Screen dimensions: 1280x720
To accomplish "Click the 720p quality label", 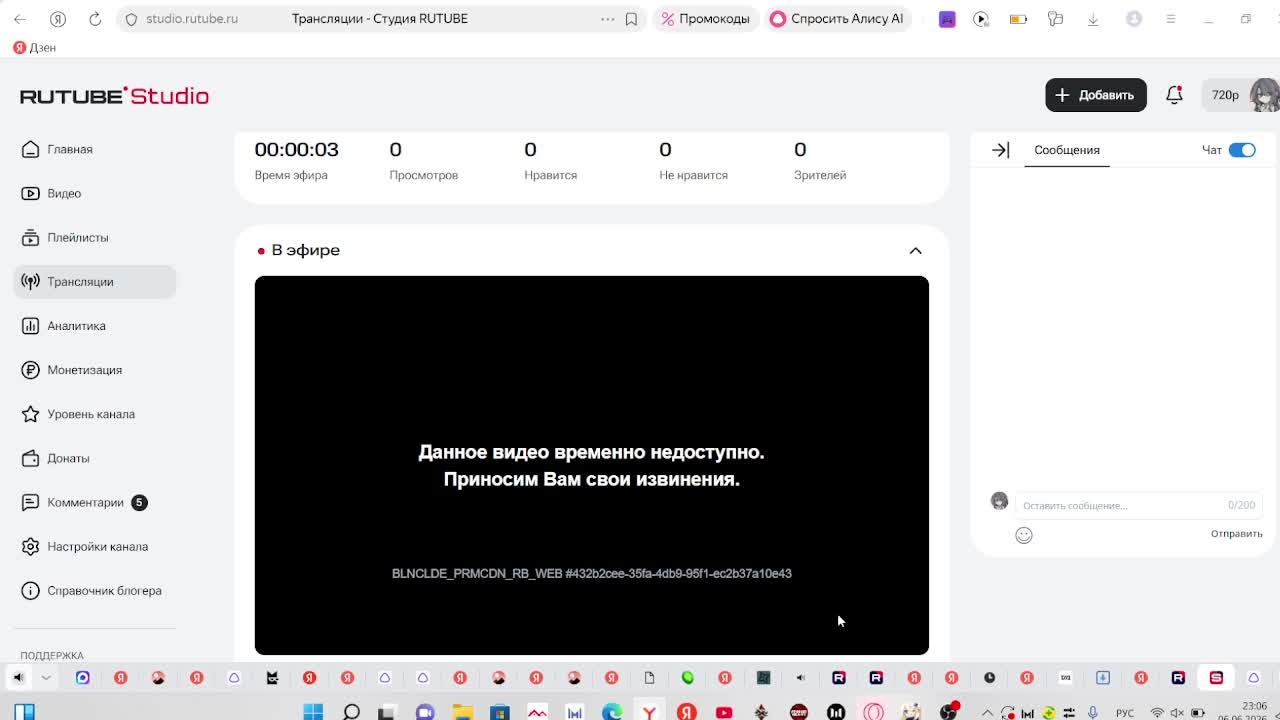I will click(x=1225, y=95).
